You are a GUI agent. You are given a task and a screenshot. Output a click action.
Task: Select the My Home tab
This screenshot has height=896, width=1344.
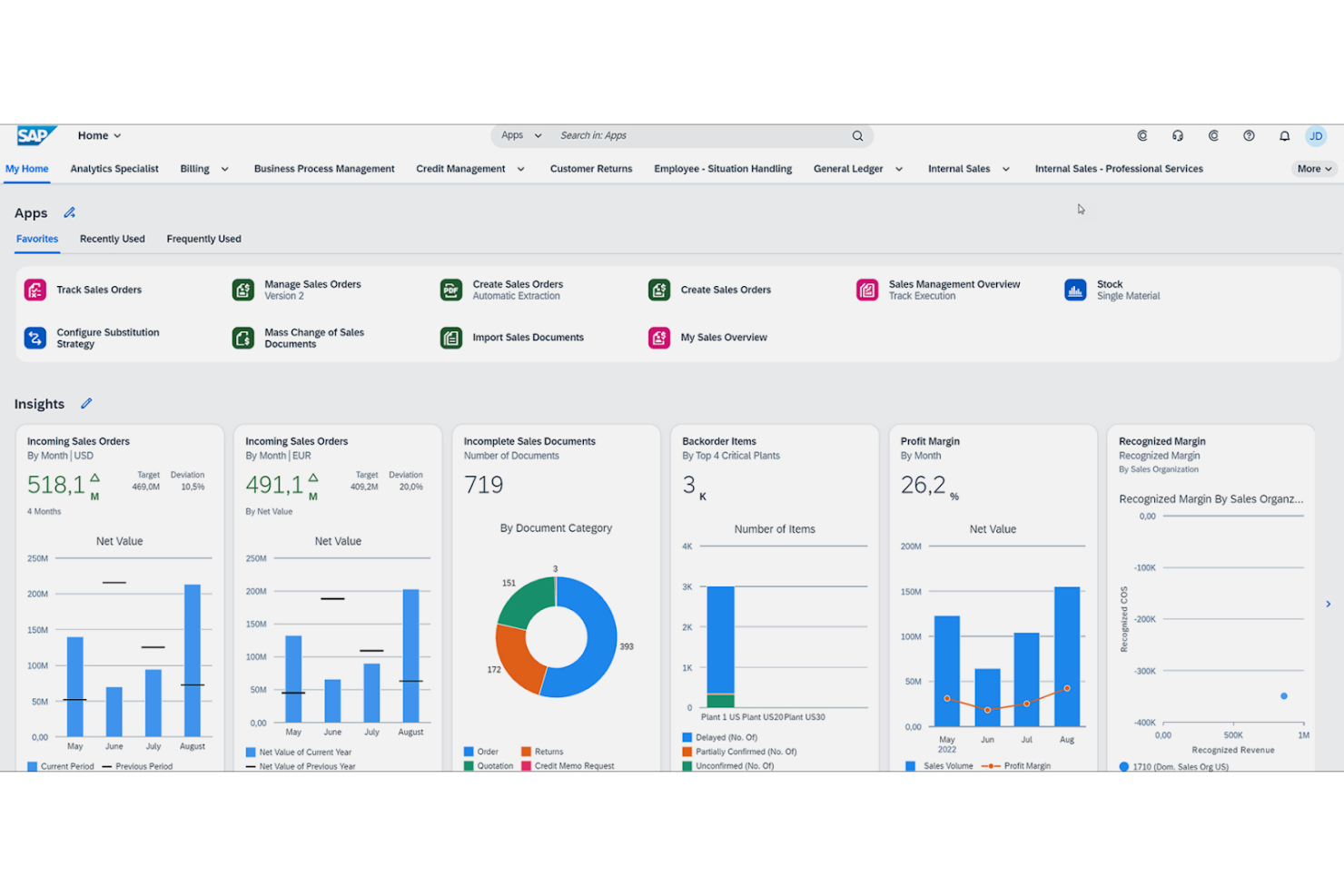click(27, 169)
